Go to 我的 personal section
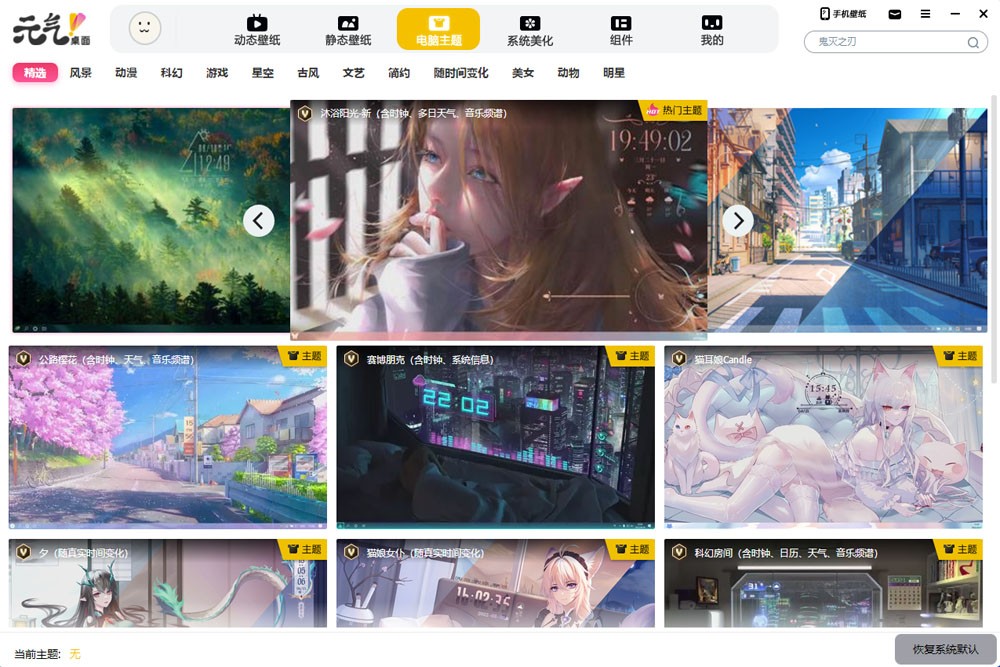The width and height of the screenshot is (1000, 667). (712, 30)
